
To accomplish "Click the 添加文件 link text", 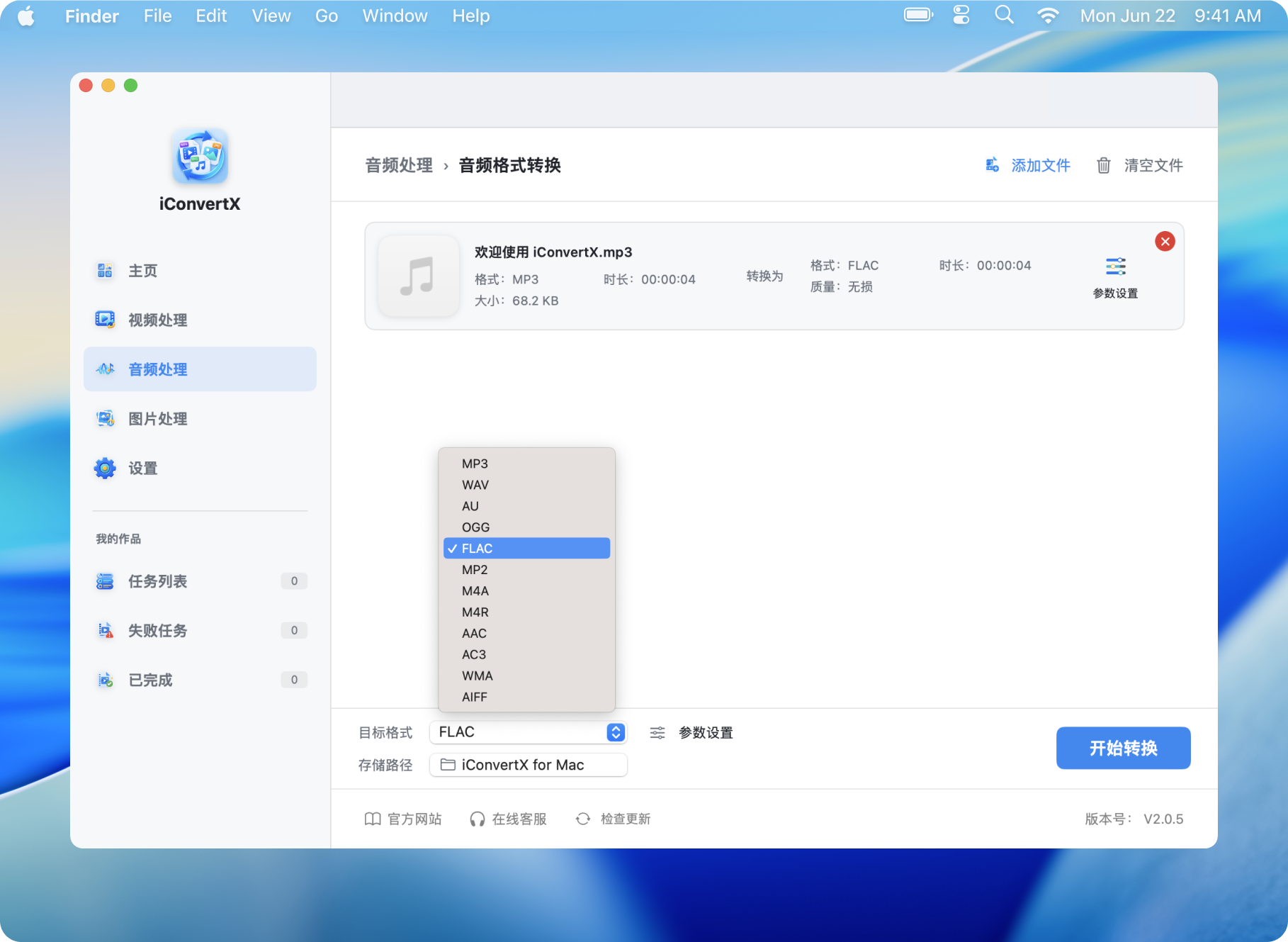I will 1041,165.
